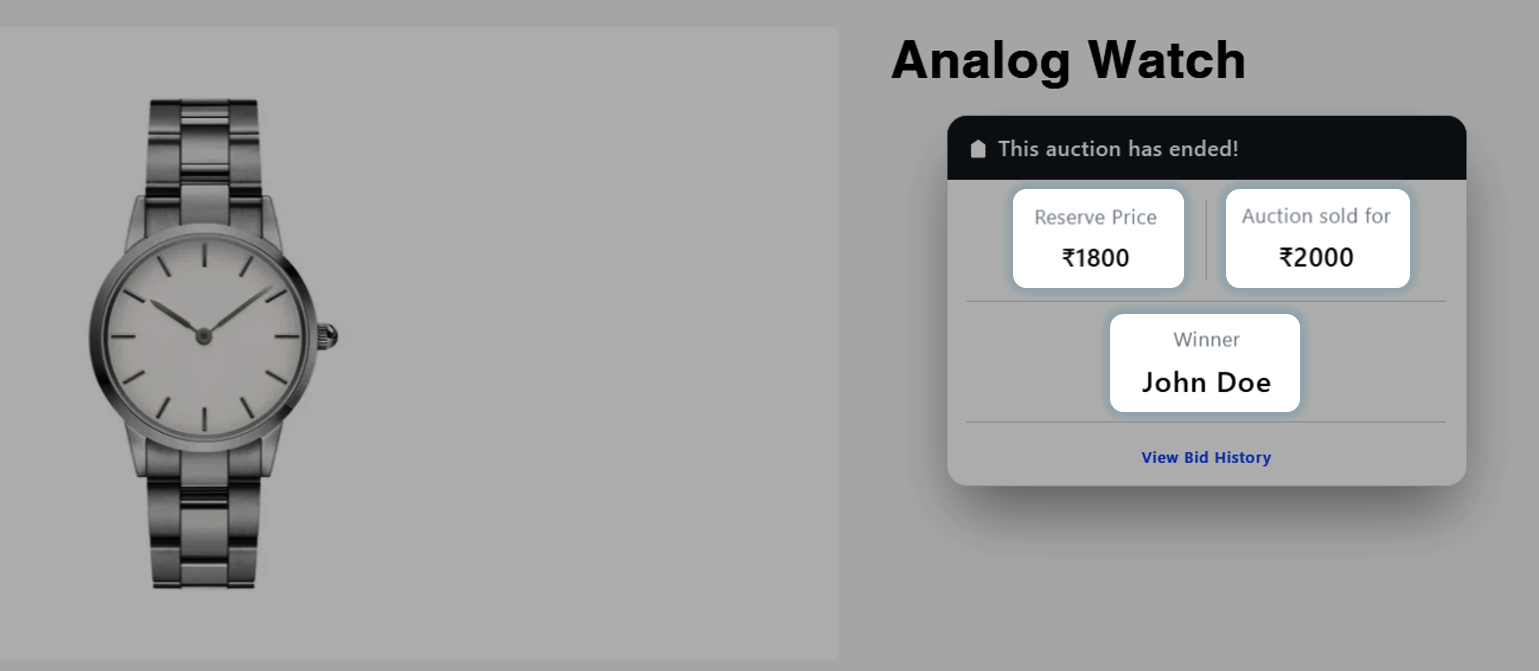Viewport: 1539px width, 671px height.
Task: Click the winner name John Doe
Action: click(1206, 382)
